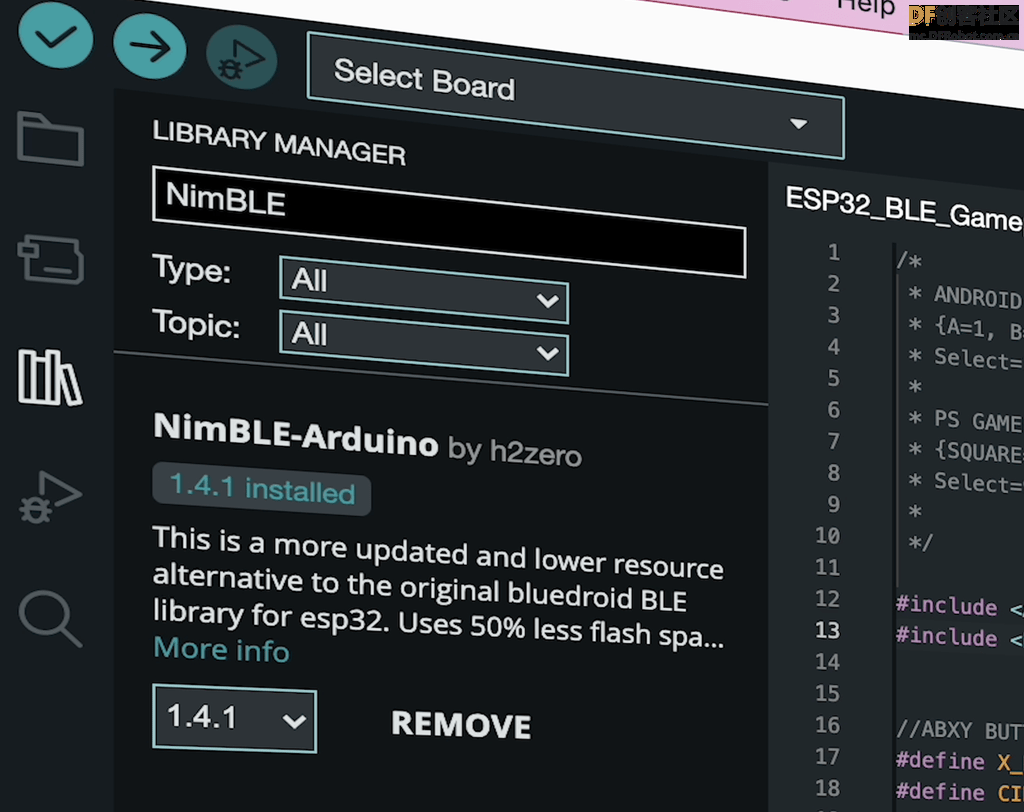Click the Select Board dropdown arrow
This screenshot has height=812, width=1024.
[x=798, y=123]
